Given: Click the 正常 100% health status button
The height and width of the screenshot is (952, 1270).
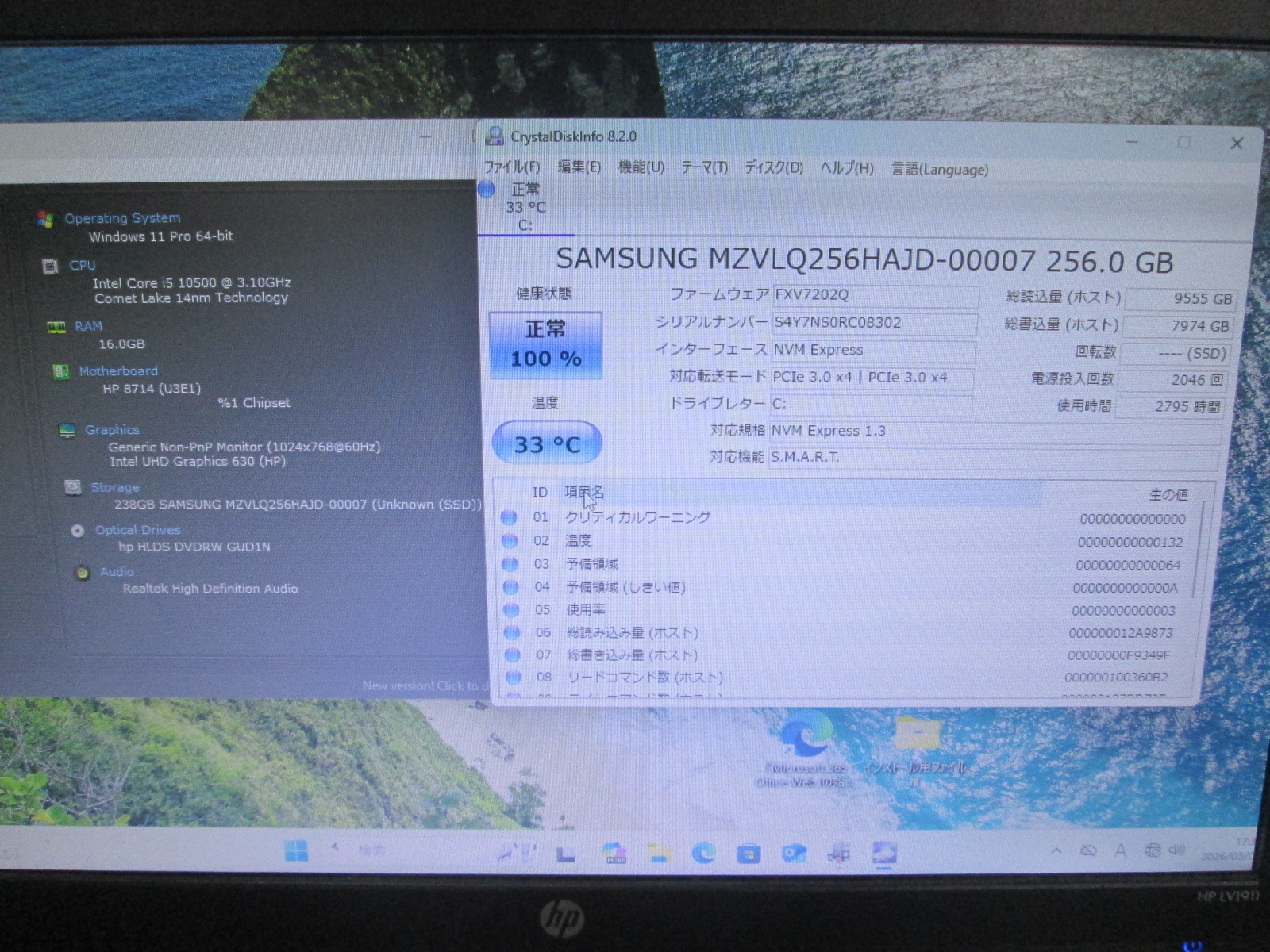Looking at the screenshot, I should pos(545,345).
